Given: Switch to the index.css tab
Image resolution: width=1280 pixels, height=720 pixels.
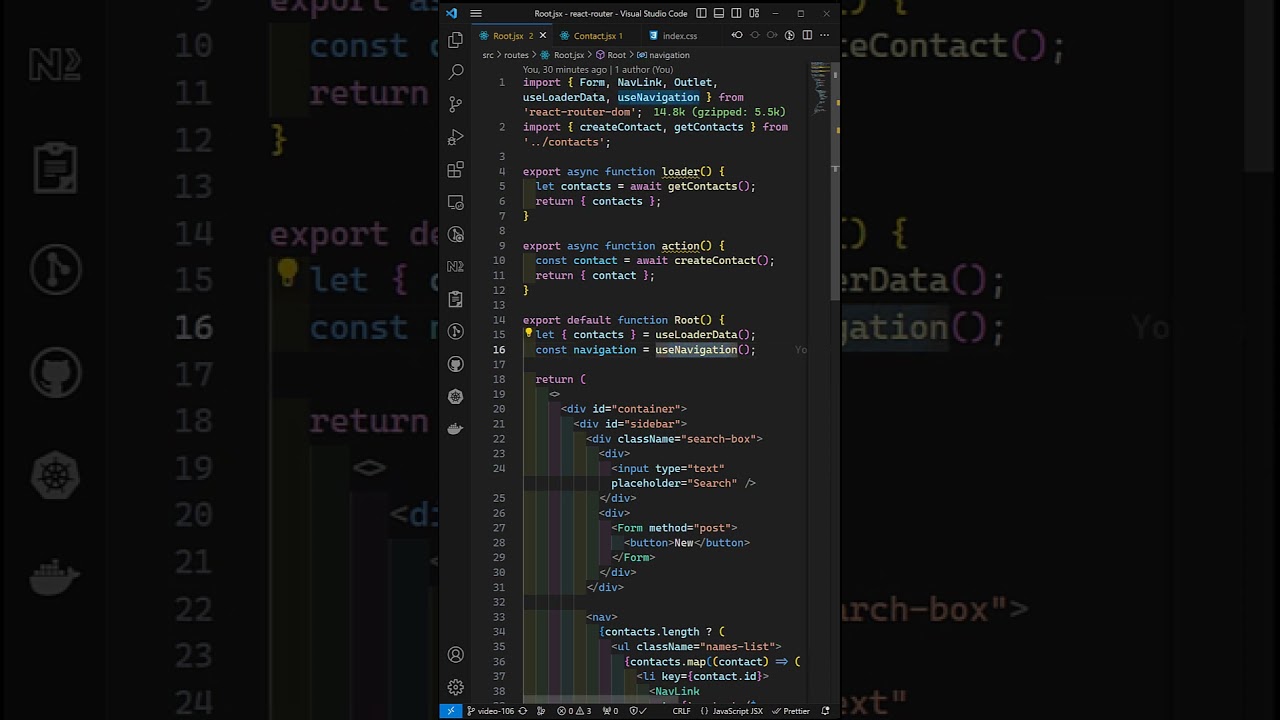Looking at the screenshot, I should point(679,36).
